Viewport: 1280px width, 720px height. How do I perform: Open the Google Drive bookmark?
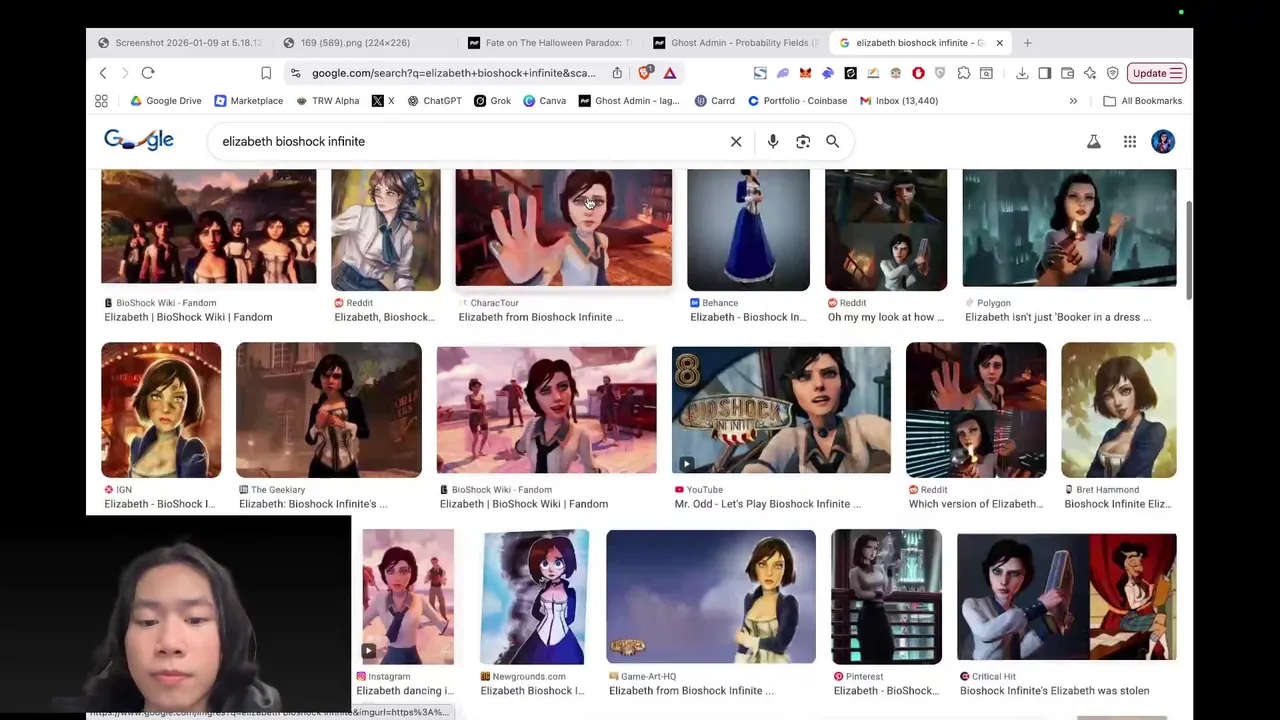[166, 101]
